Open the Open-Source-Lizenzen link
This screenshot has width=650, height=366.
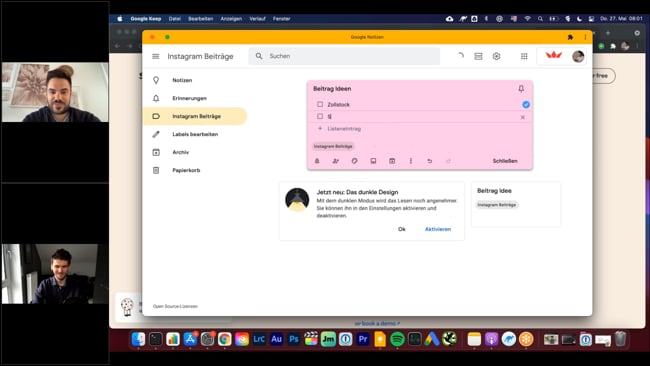point(175,306)
